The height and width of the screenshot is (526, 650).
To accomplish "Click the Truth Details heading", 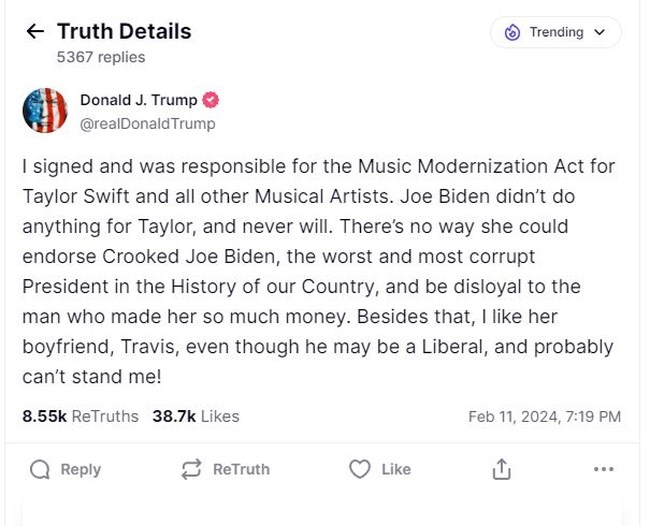I will point(124,31).
